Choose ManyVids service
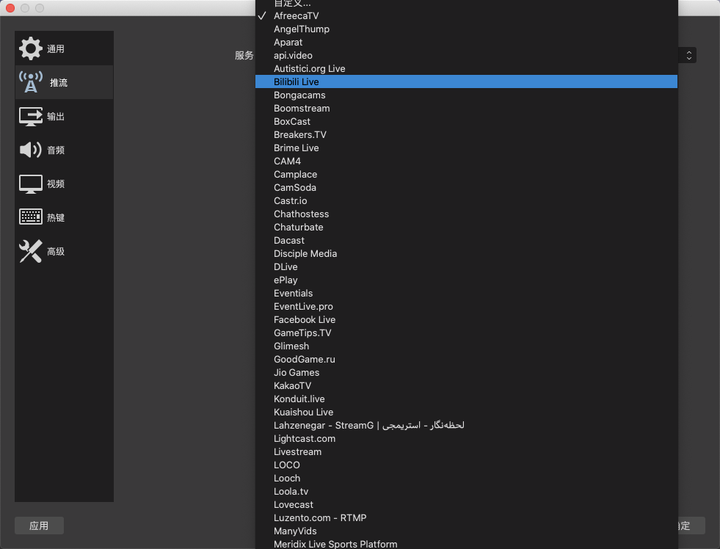Screen dimensions: 720x549 [466, 531]
